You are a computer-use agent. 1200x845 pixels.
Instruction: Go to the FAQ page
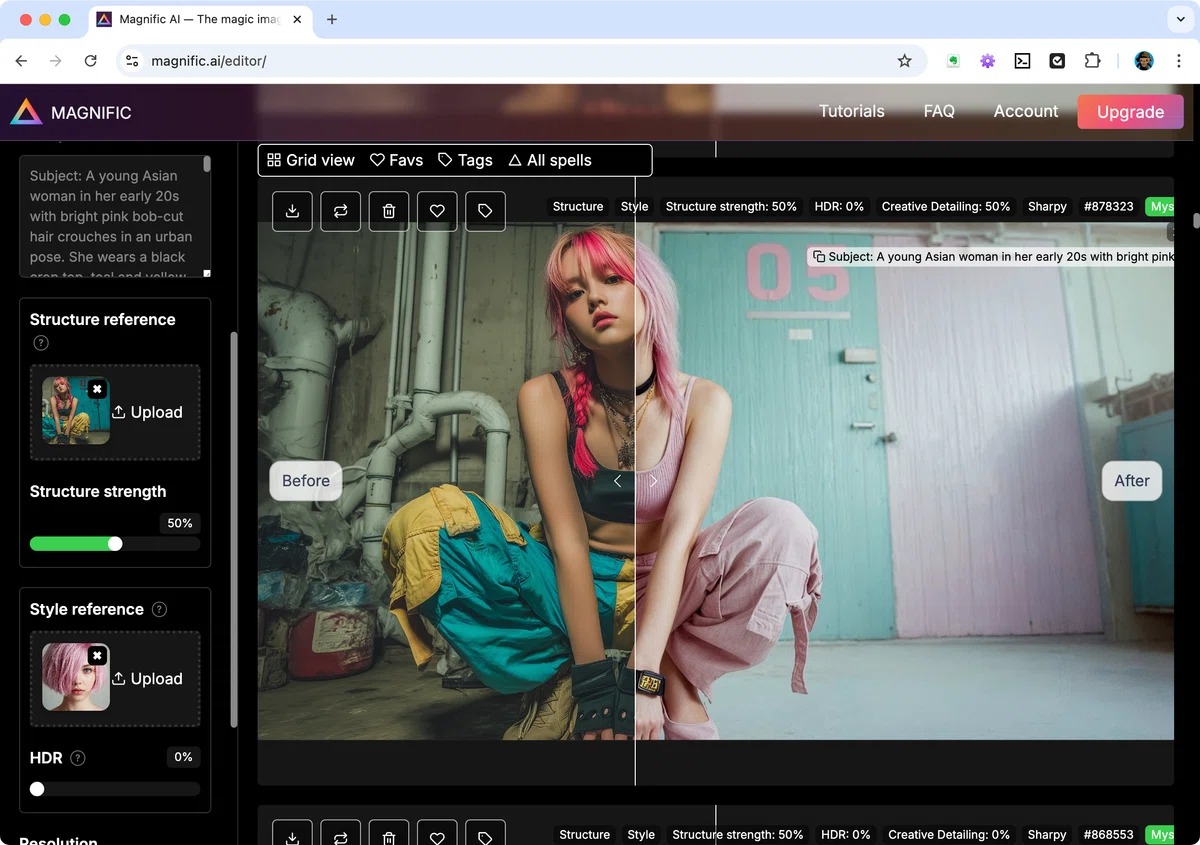pos(939,112)
